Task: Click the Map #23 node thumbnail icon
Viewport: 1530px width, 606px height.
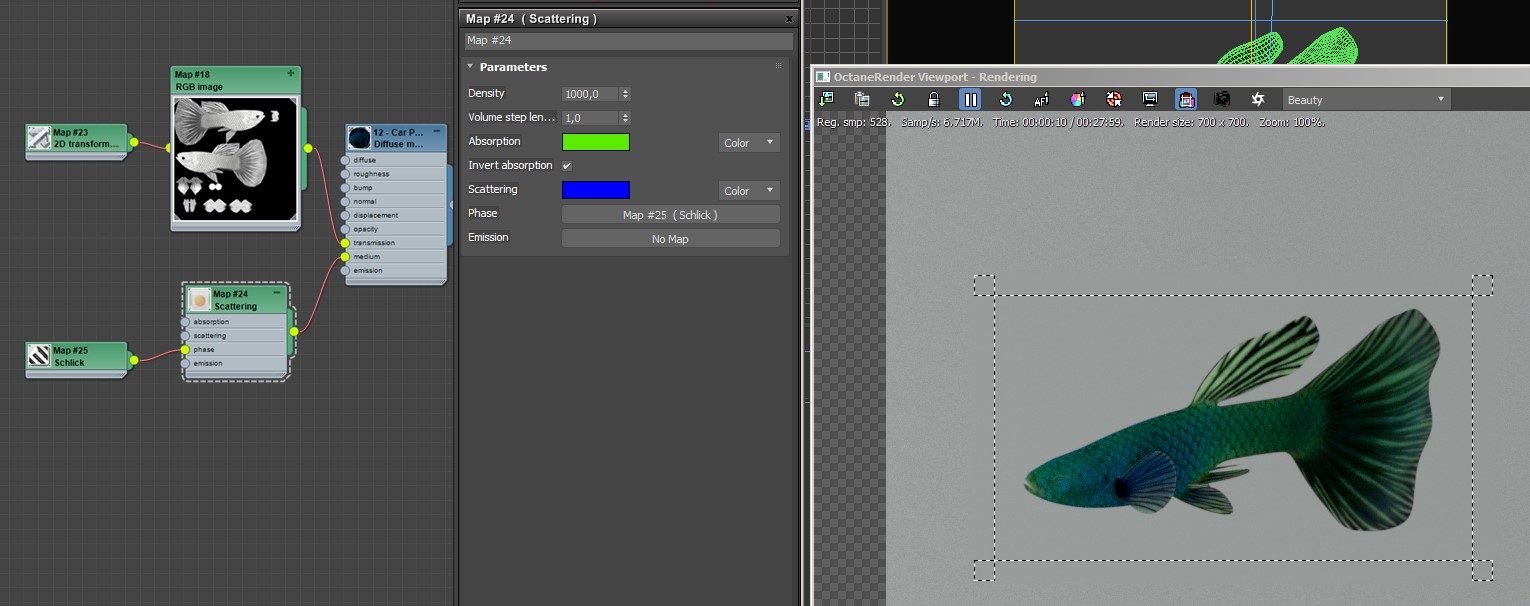Action: point(39,138)
